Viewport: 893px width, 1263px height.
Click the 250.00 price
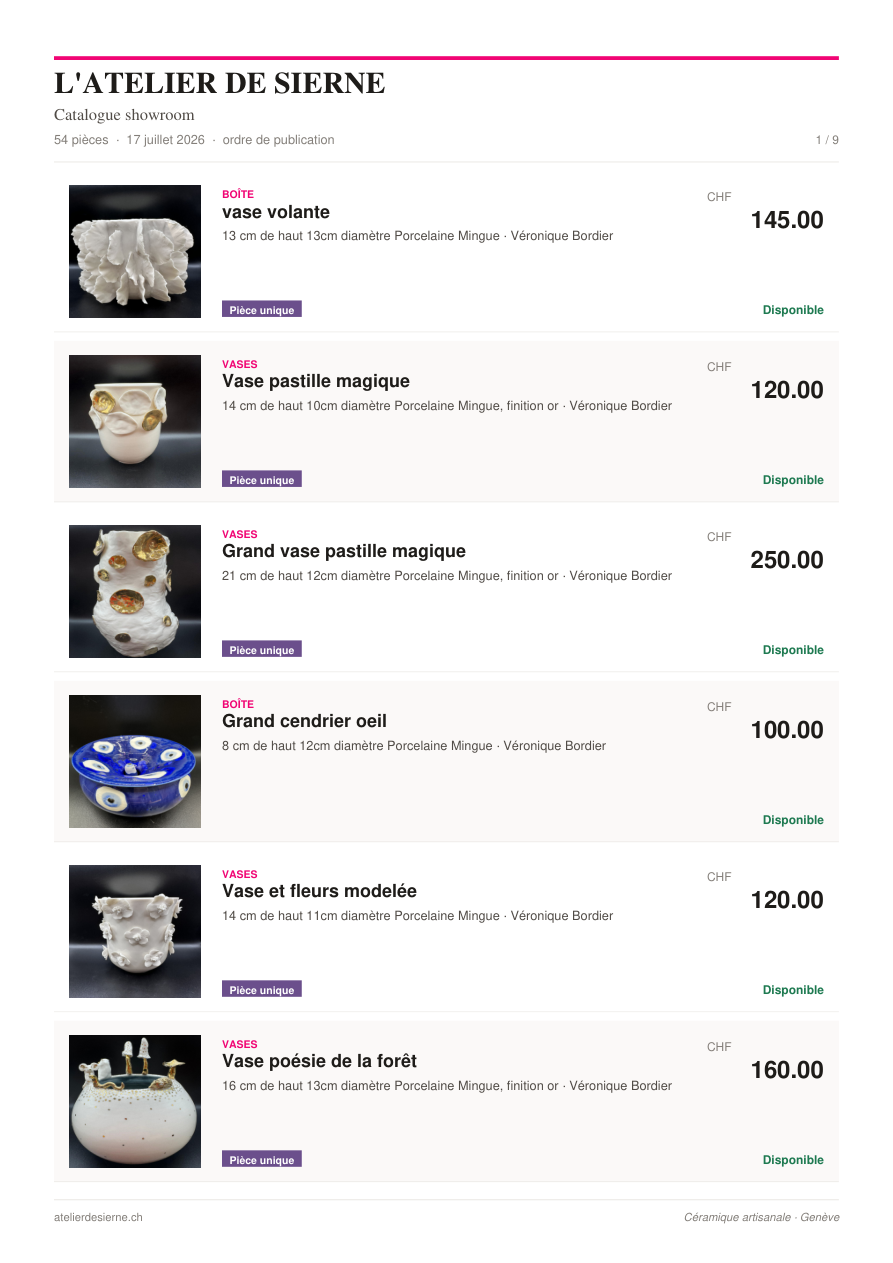787,560
